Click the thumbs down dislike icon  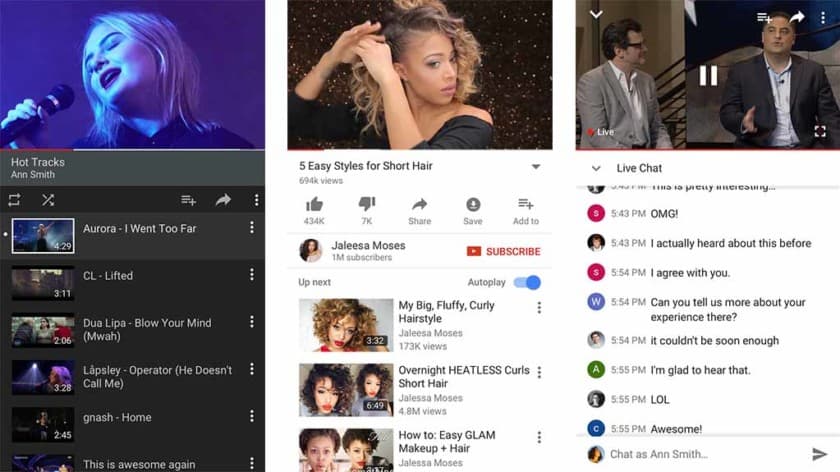click(366, 204)
